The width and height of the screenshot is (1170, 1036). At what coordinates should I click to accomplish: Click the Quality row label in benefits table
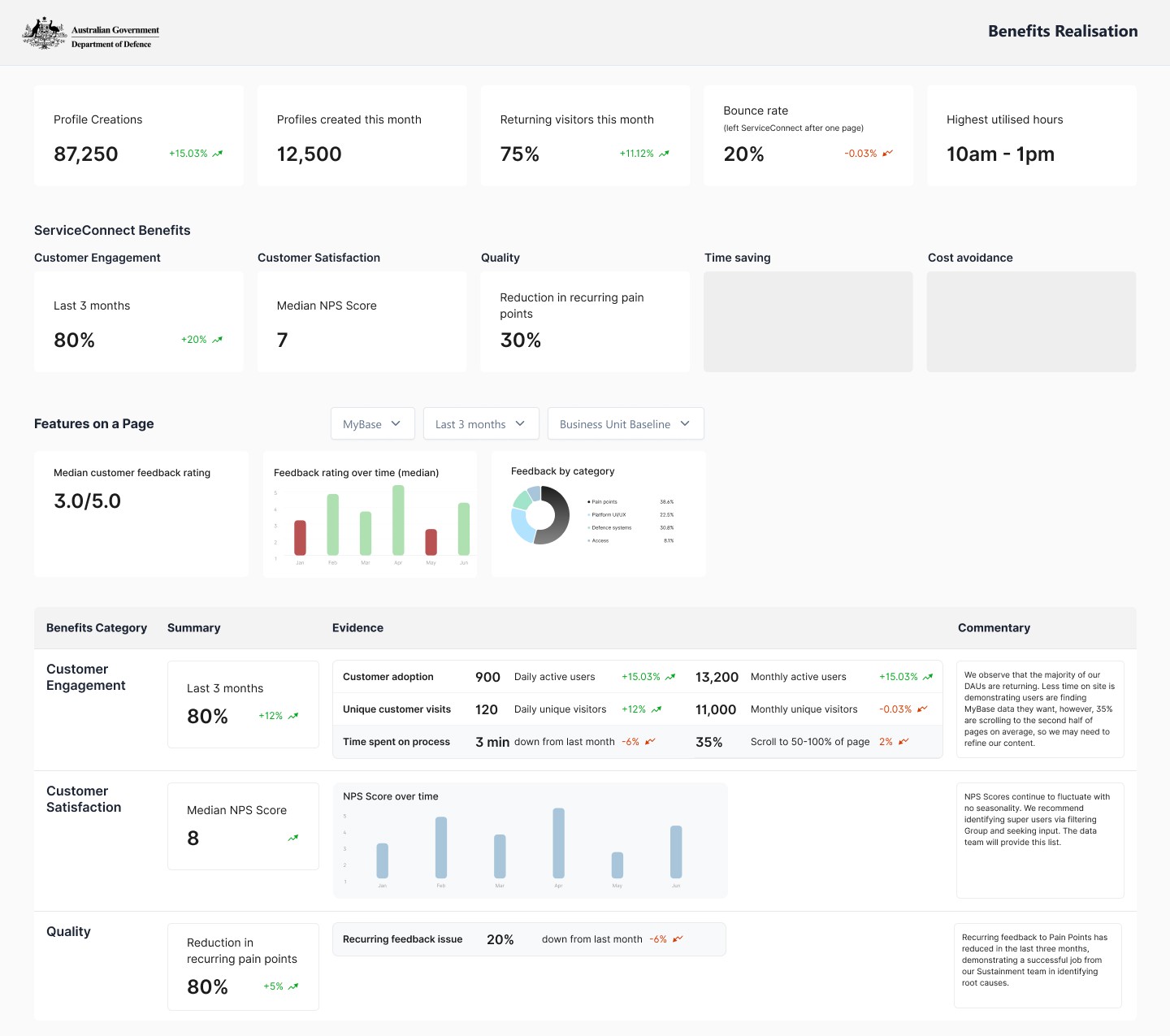(68, 931)
